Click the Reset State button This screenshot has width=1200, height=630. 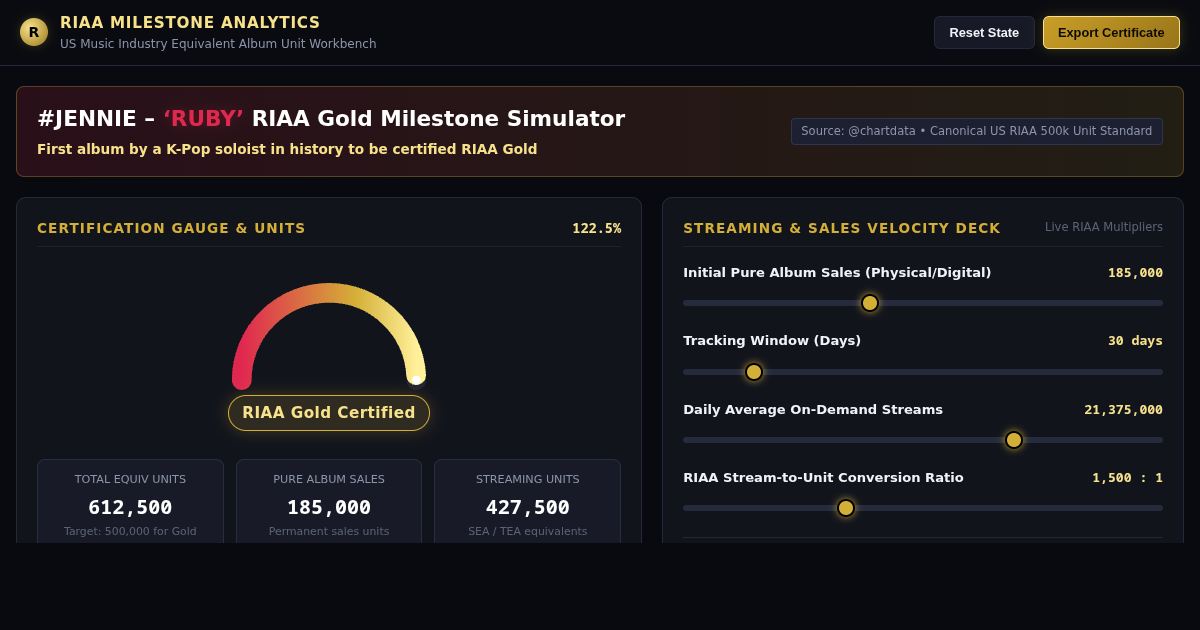pyautogui.click(x=984, y=32)
